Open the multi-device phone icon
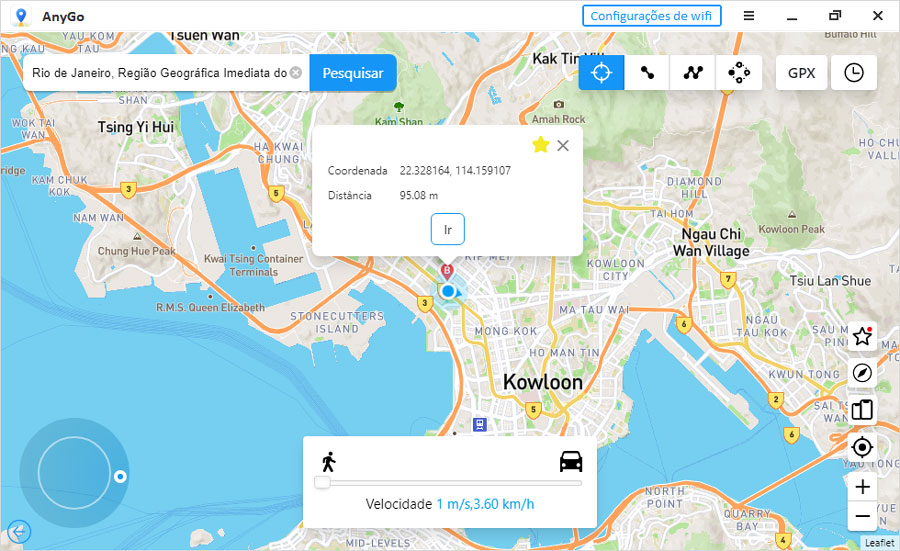 point(862,410)
